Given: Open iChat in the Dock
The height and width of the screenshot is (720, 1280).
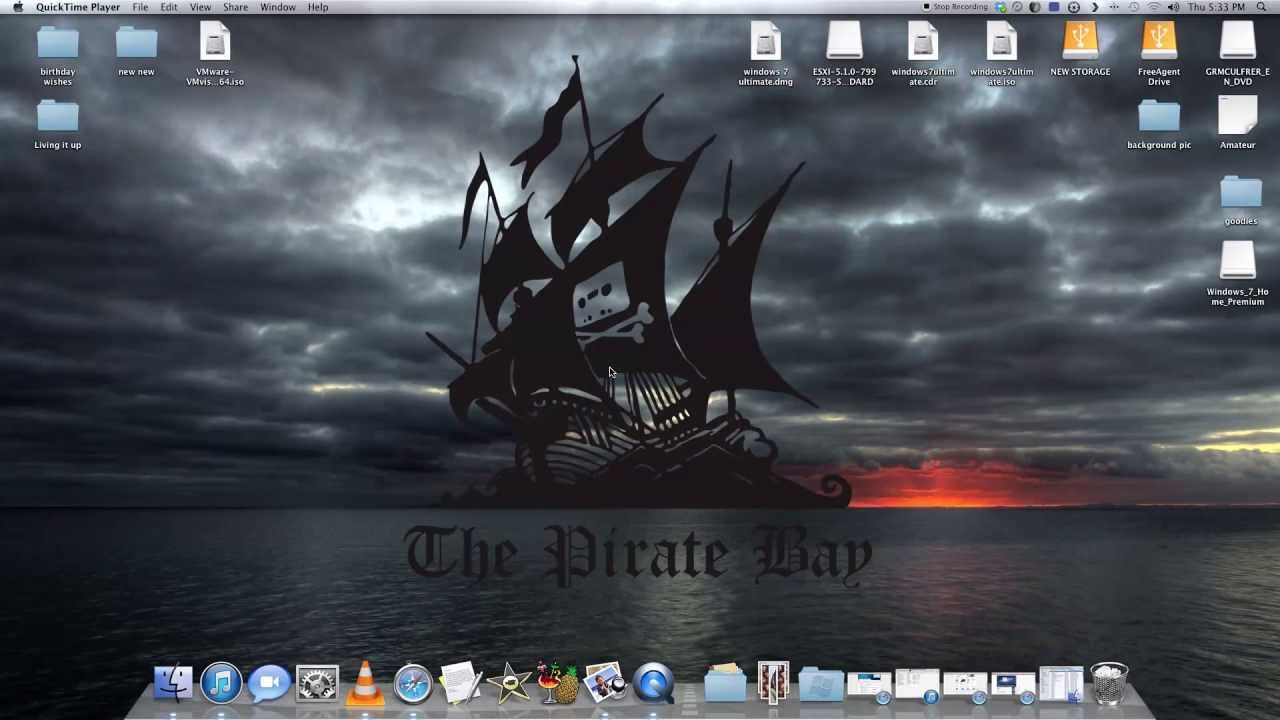Looking at the screenshot, I should pyautogui.click(x=269, y=684).
